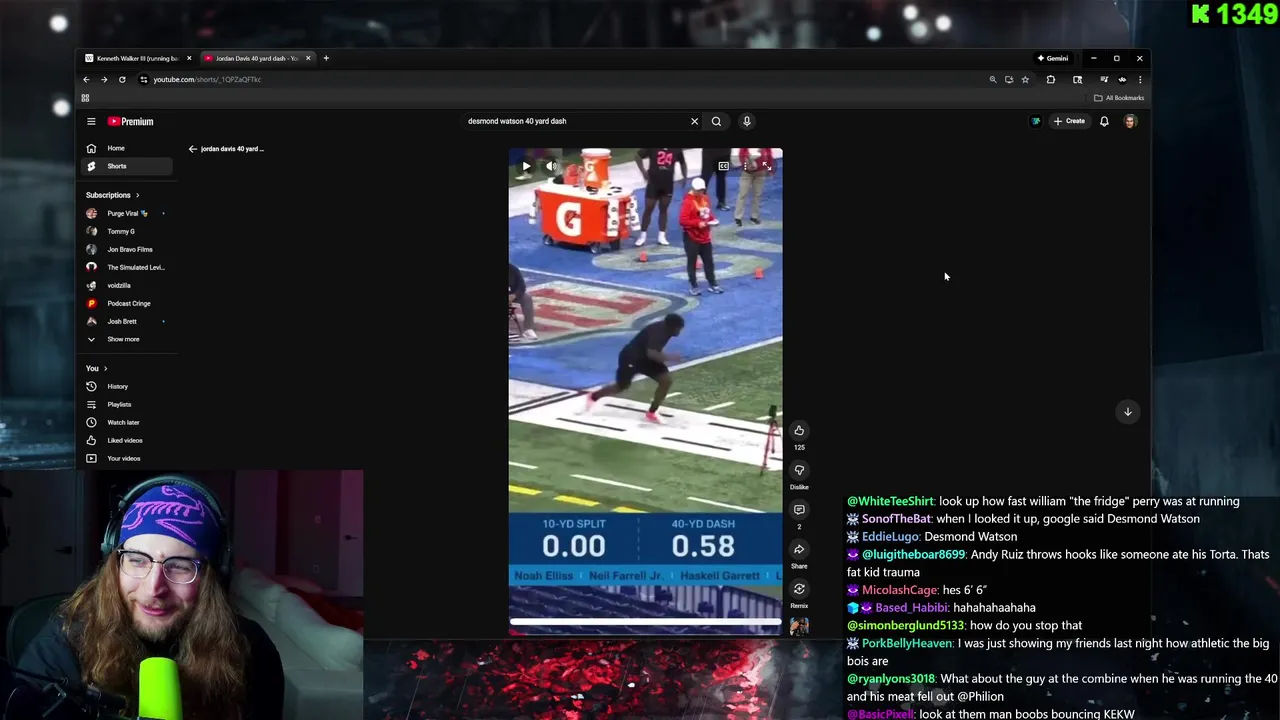Image resolution: width=1280 pixels, height=720 pixels.
Task: Play the Shorts video
Action: [x=526, y=166]
